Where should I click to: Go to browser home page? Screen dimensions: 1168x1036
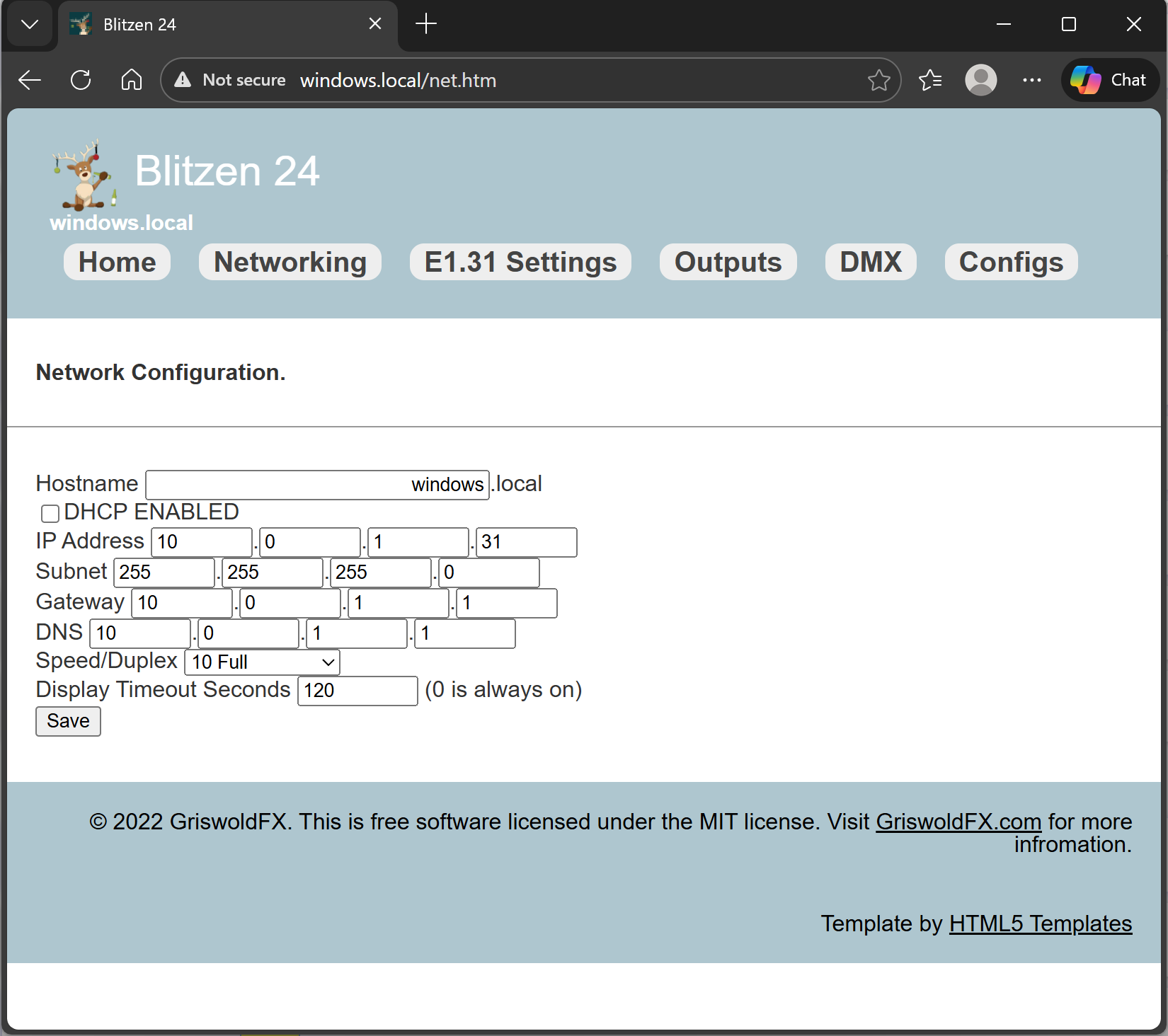tap(132, 80)
